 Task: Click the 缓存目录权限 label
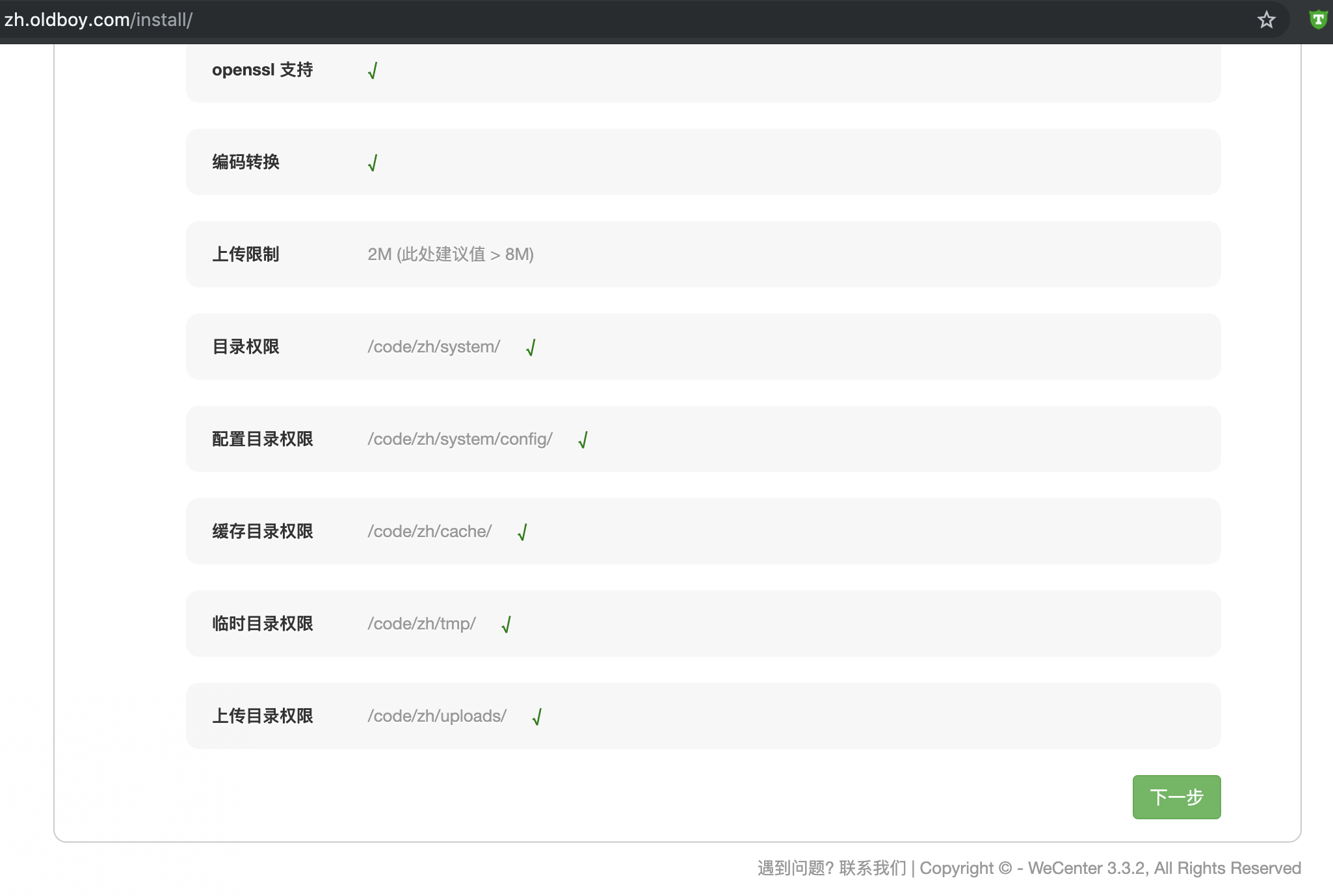(262, 531)
